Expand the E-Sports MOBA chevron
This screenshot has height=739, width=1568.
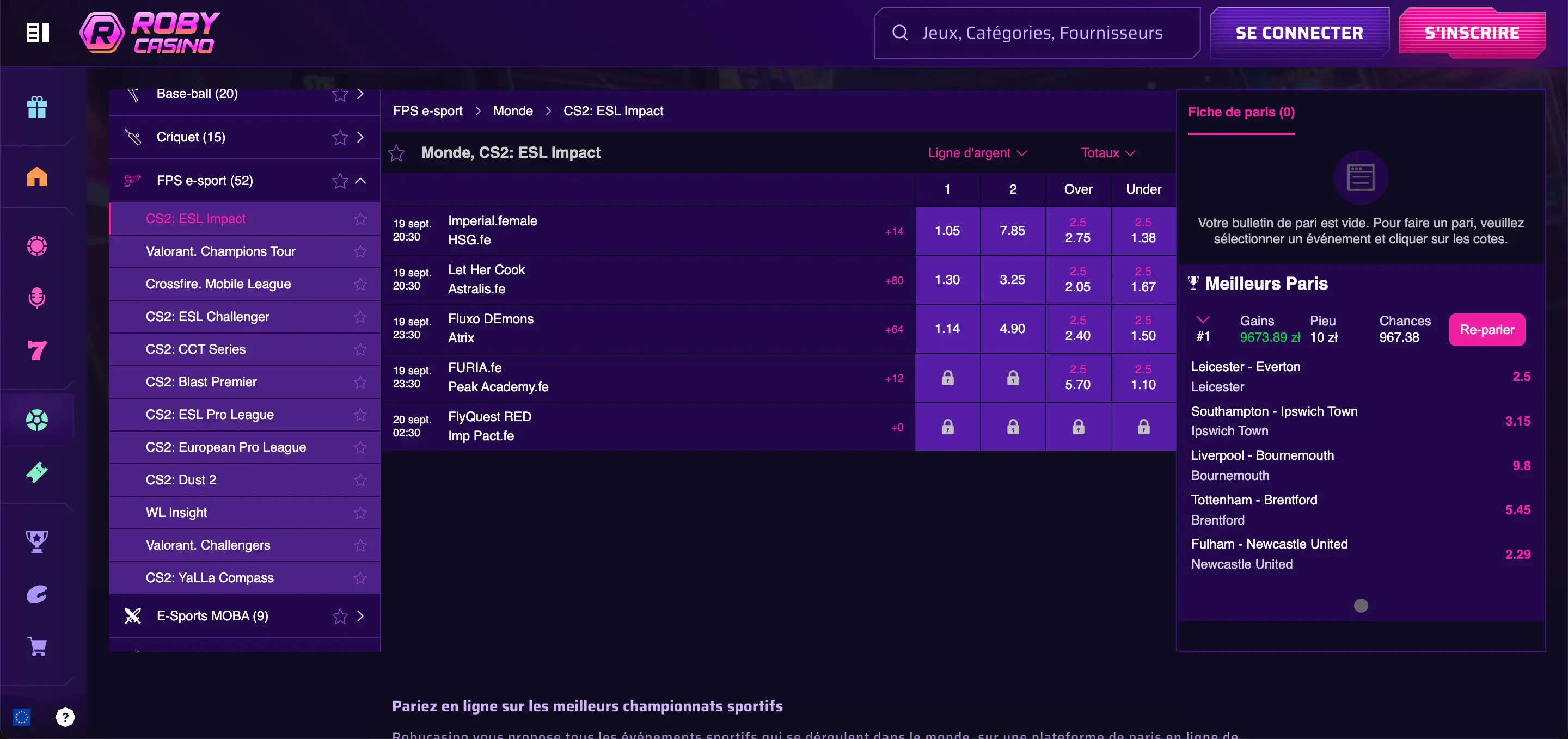point(360,615)
